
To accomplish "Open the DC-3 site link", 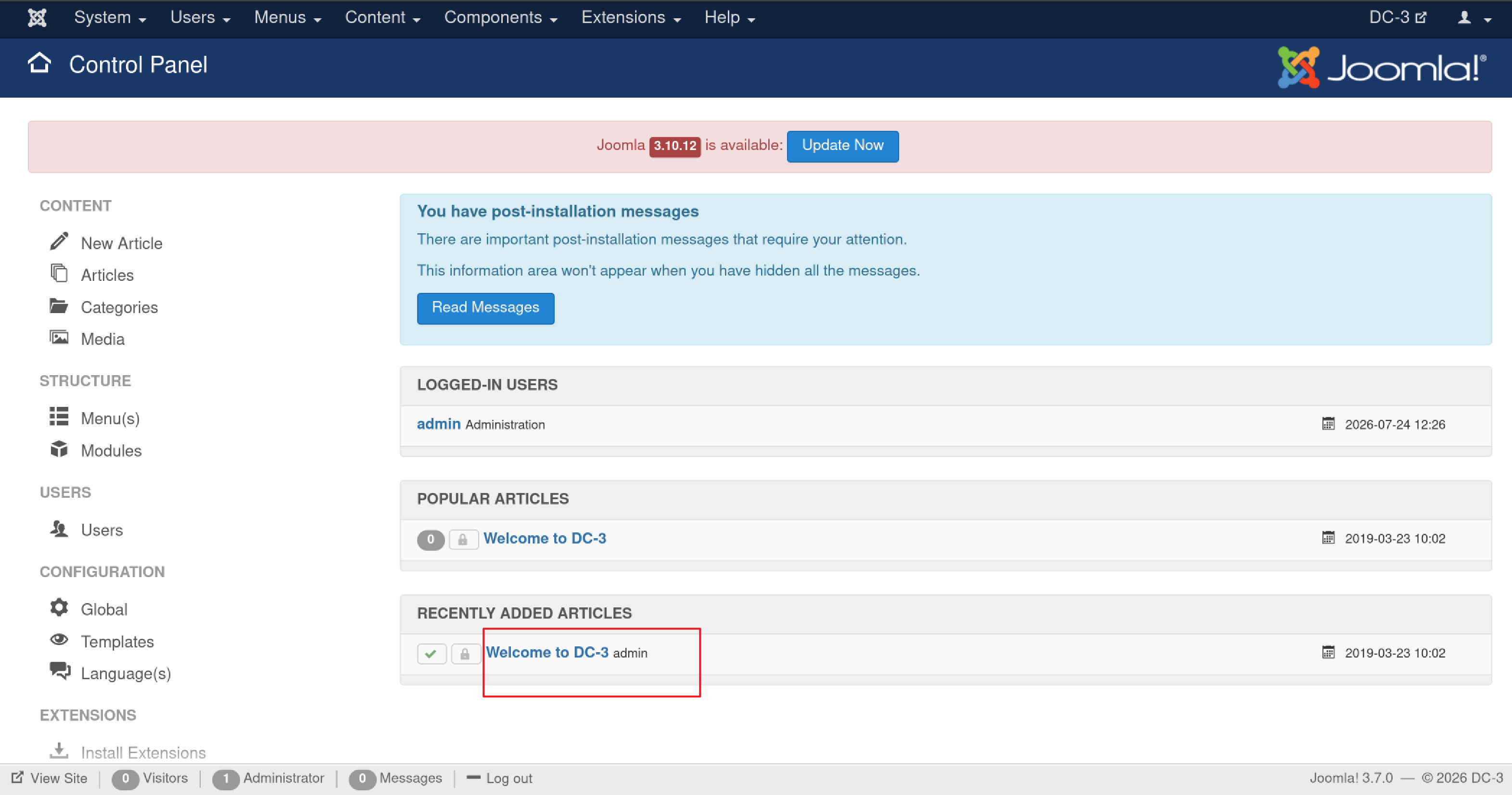I will pos(1398,18).
